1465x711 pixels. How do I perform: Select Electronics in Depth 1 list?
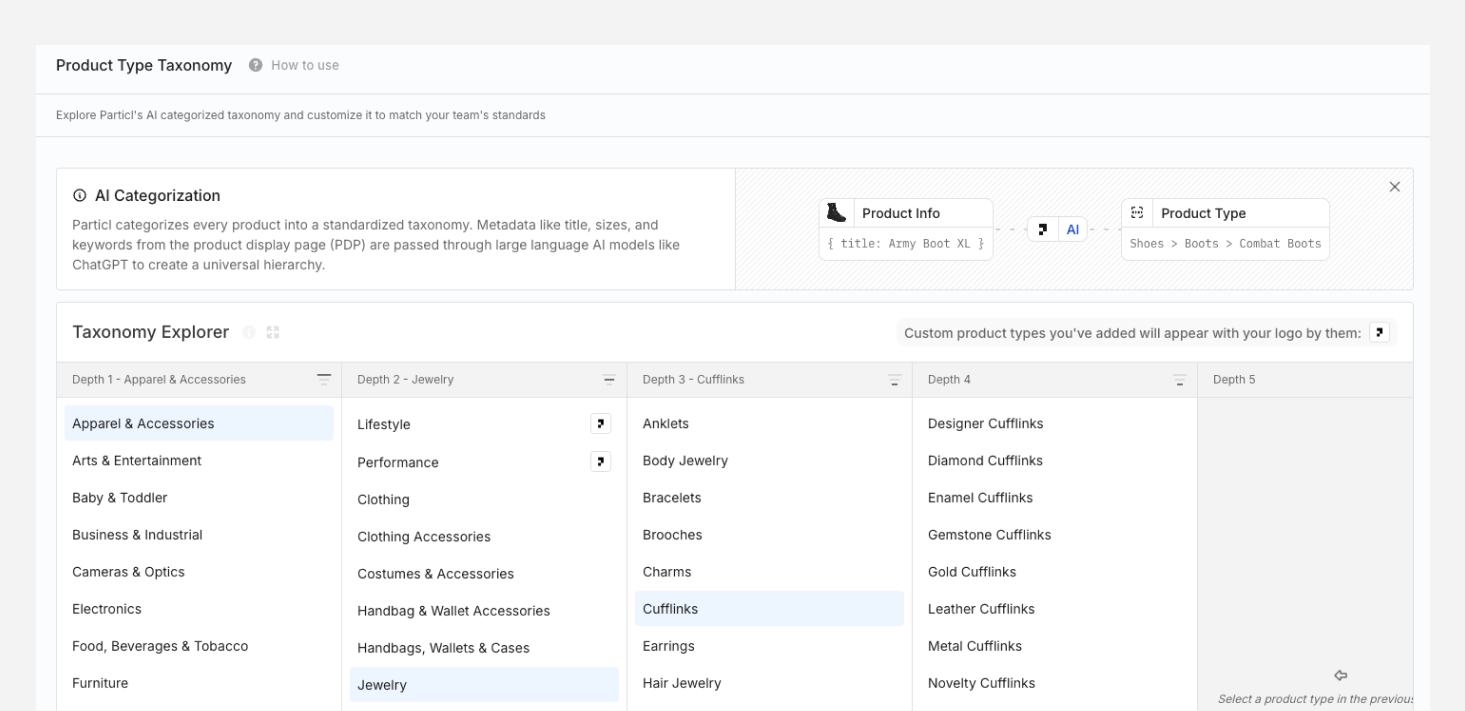click(107, 609)
